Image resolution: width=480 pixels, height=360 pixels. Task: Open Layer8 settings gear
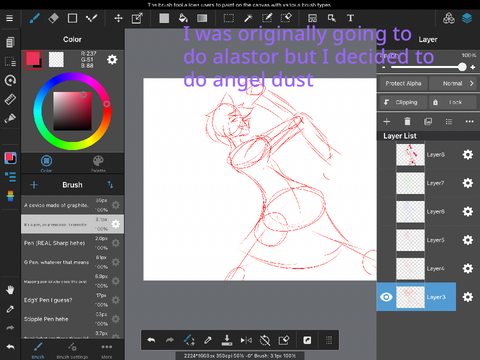468,154
